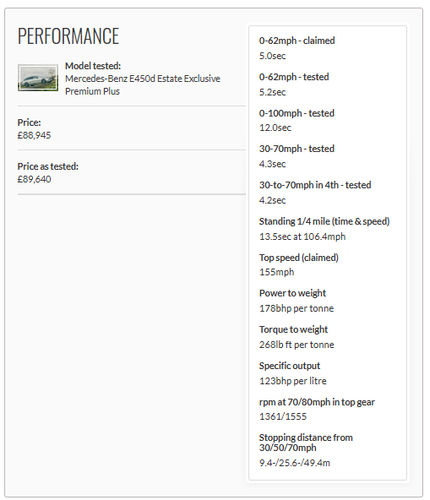Click the 30-70mph tested 4.3sec value
Viewport: 430px width, 500px height.
pyautogui.click(x=272, y=164)
